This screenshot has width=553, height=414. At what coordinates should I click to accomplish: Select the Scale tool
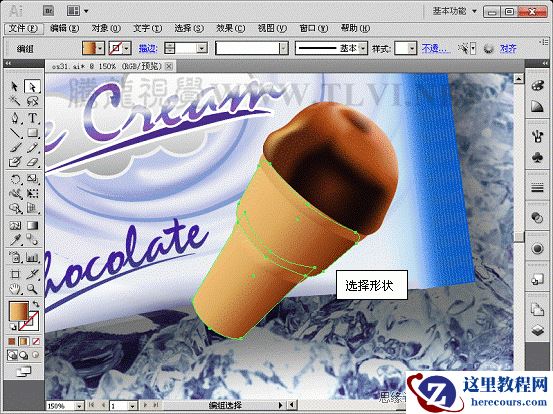(x=32, y=179)
